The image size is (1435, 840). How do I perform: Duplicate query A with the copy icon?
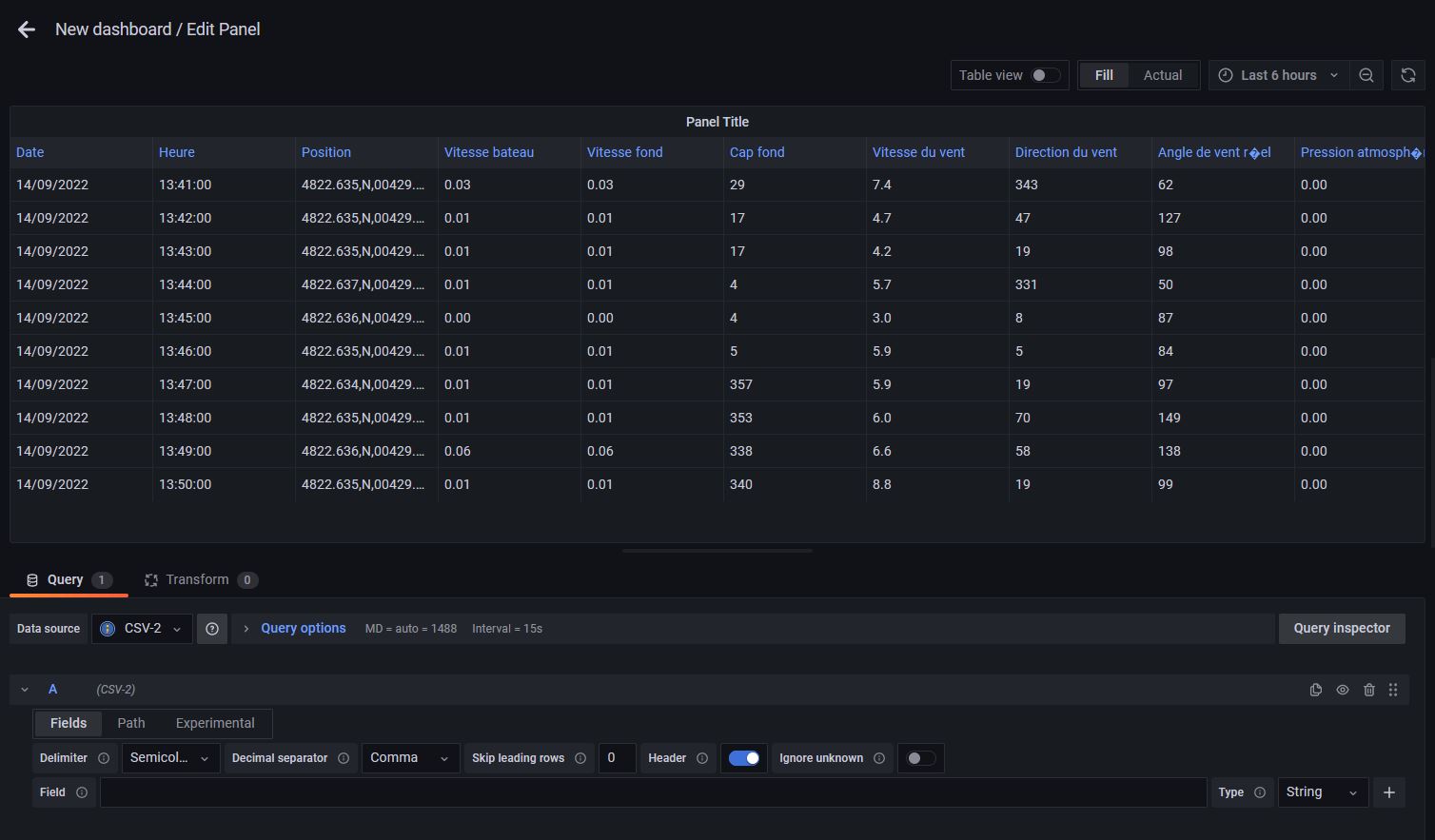pos(1316,690)
